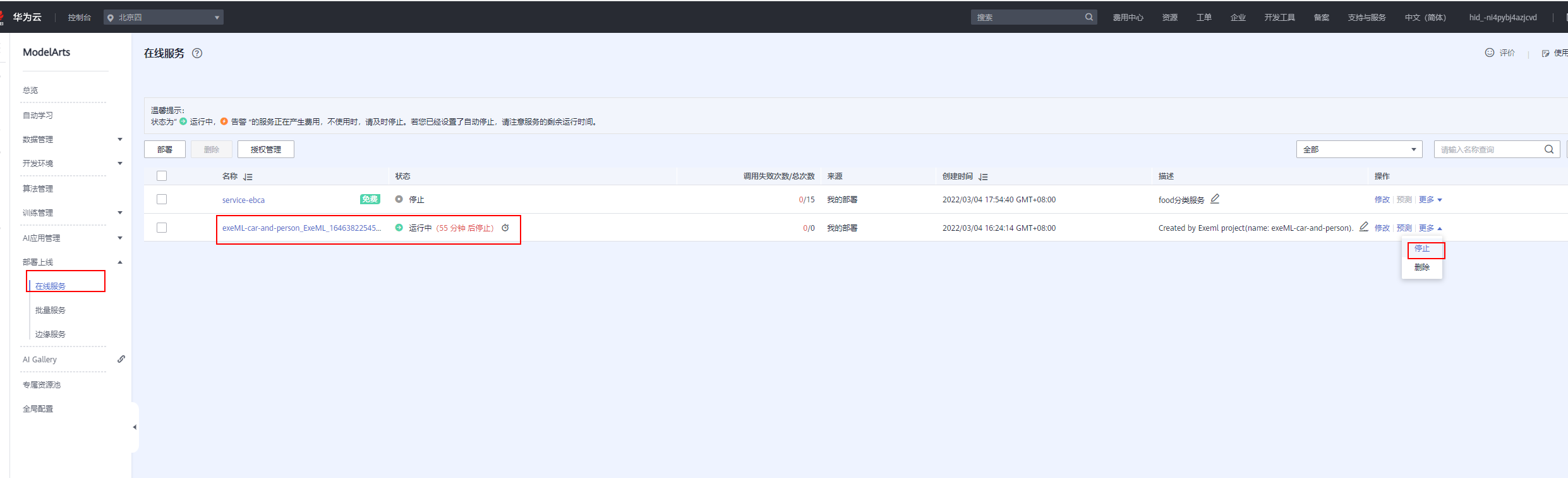Image resolution: width=1568 pixels, height=478 pixels.
Task: Open 工单 in the top bar
Action: (1204, 18)
